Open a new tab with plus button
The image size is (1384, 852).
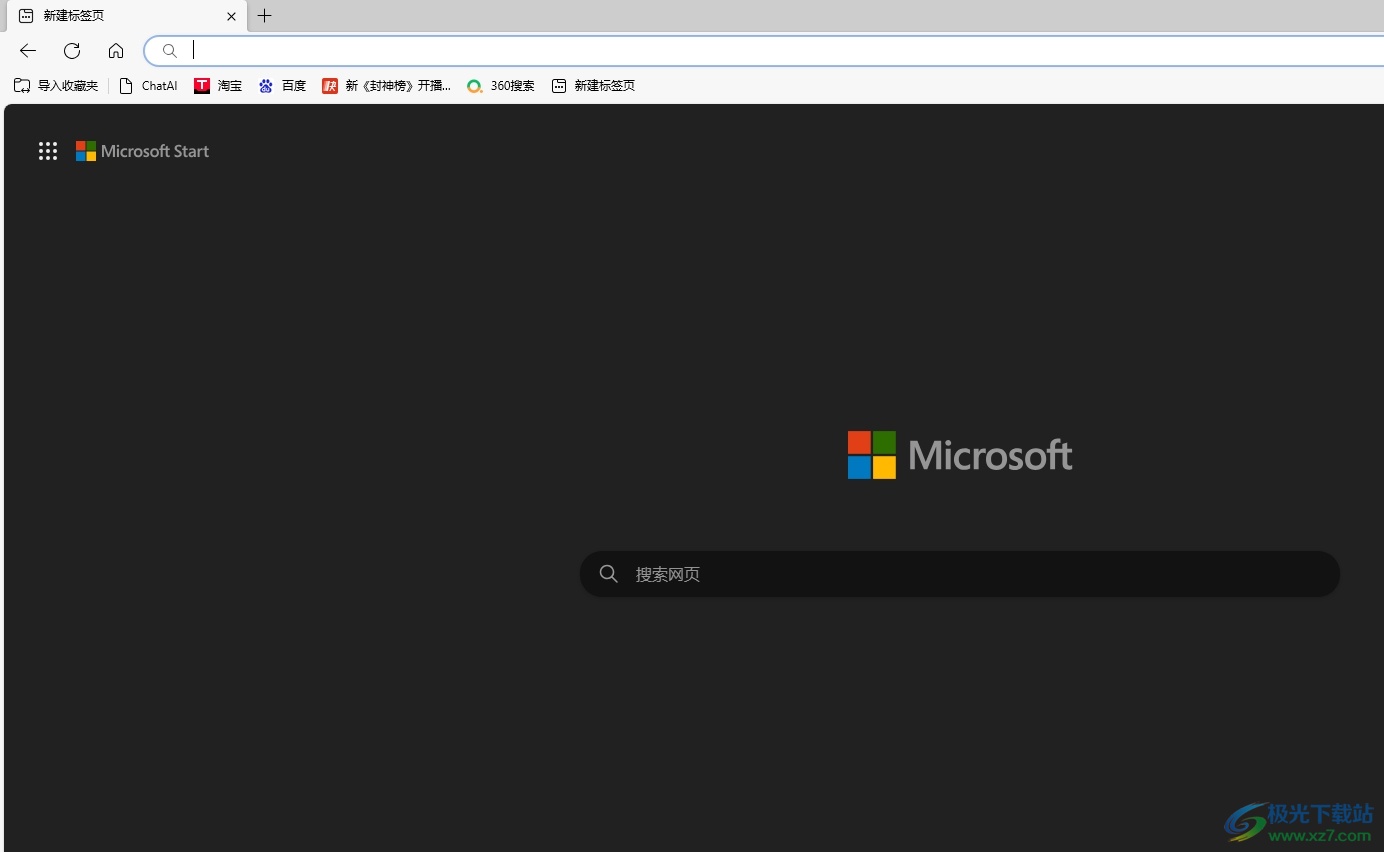pos(264,16)
